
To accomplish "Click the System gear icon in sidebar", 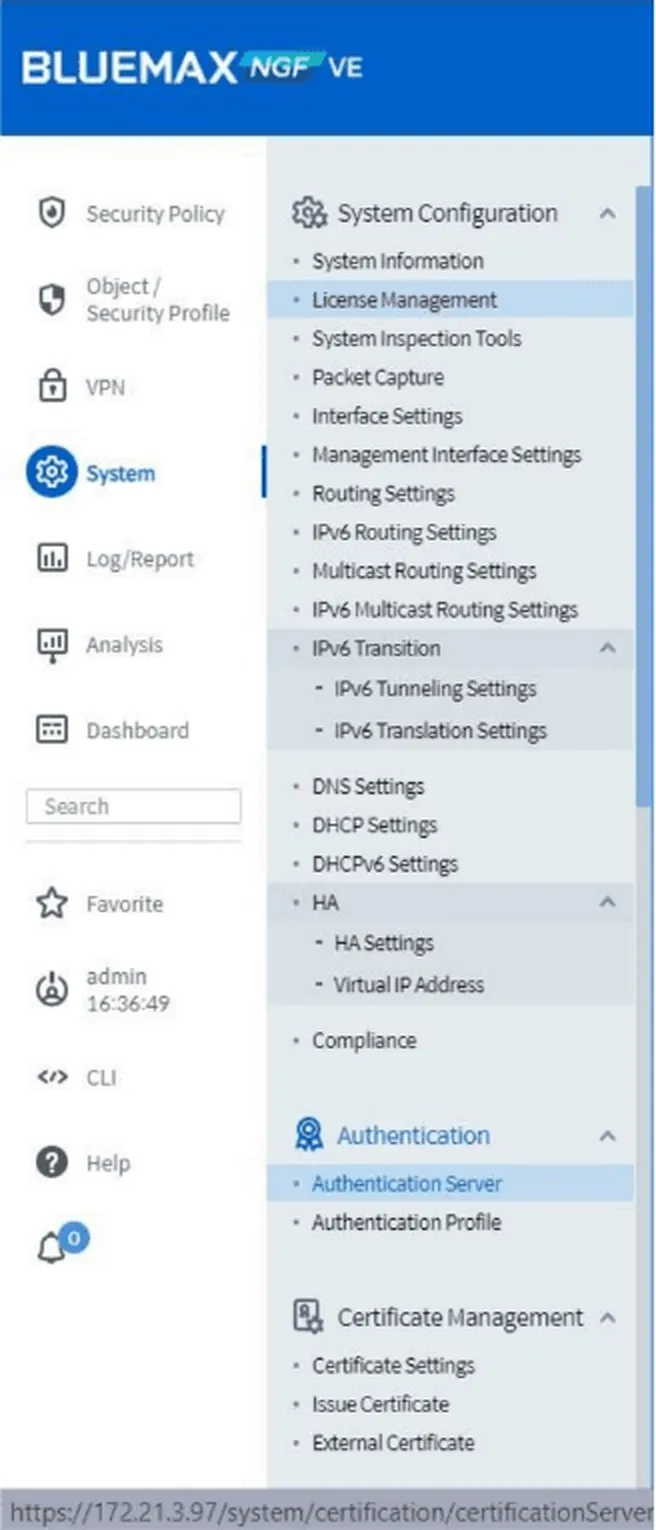I will (x=51, y=473).
